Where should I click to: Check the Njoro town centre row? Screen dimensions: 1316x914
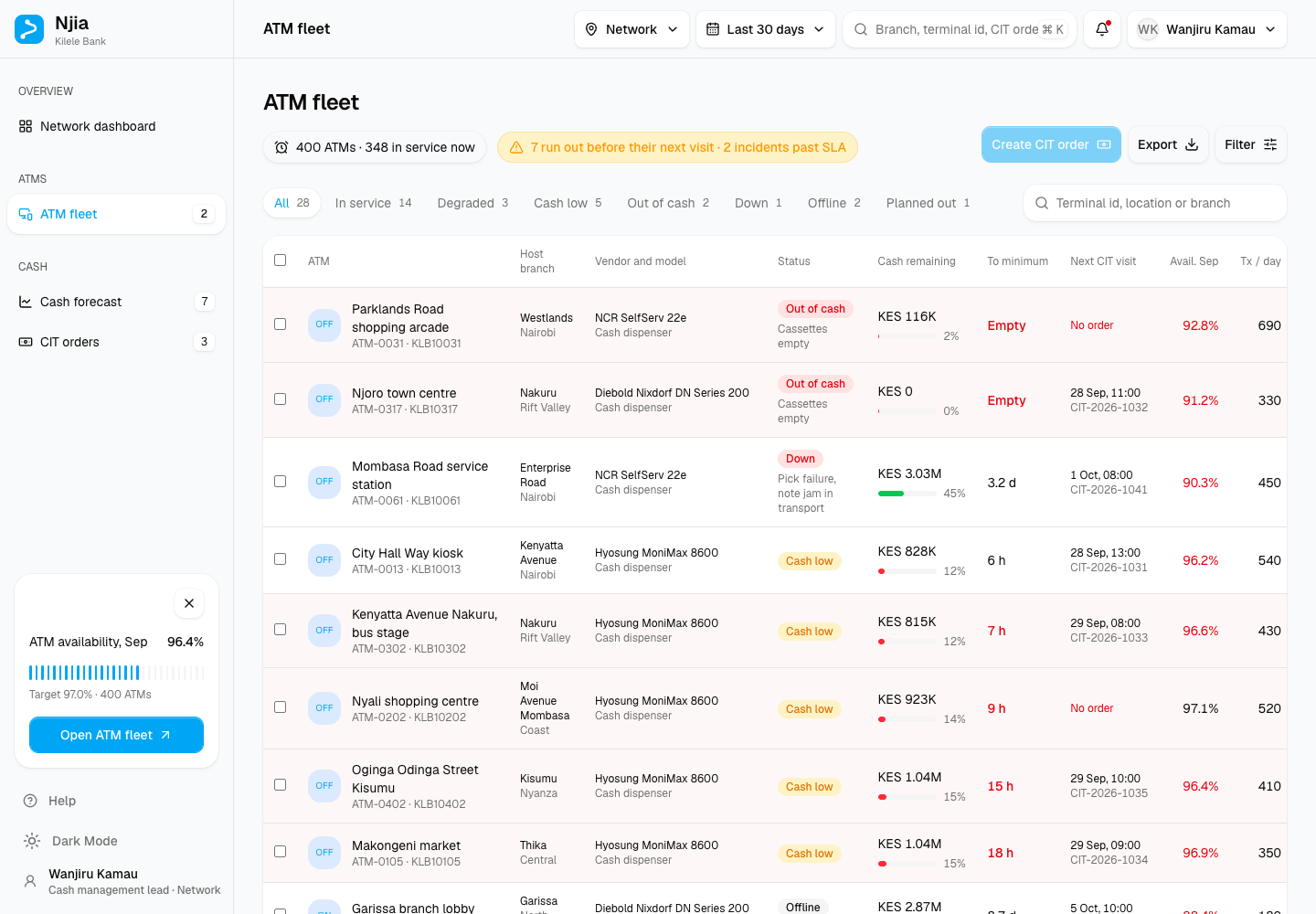tap(281, 399)
